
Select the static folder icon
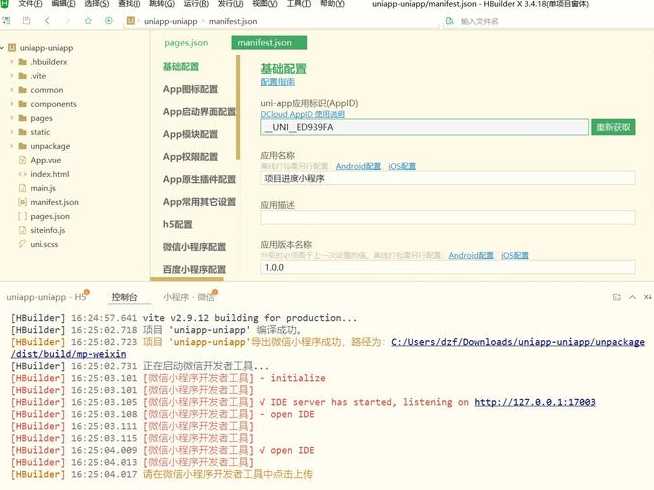click(23, 132)
